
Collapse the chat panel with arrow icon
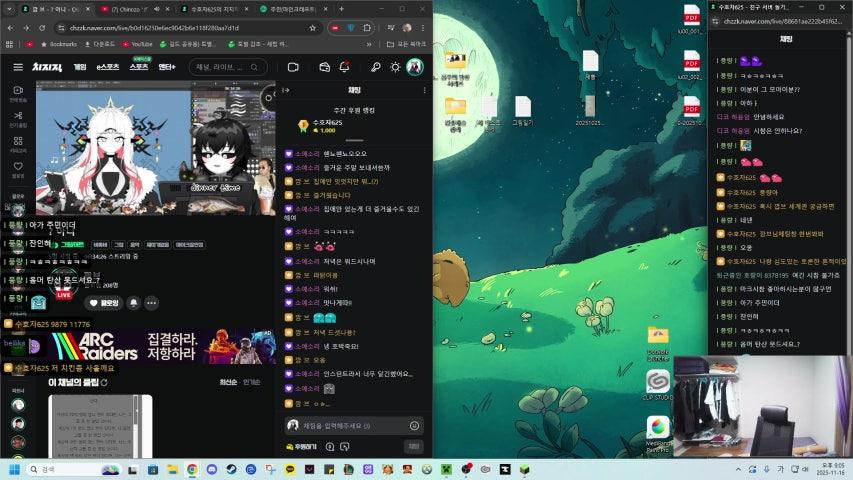click(x=287, y=90)
